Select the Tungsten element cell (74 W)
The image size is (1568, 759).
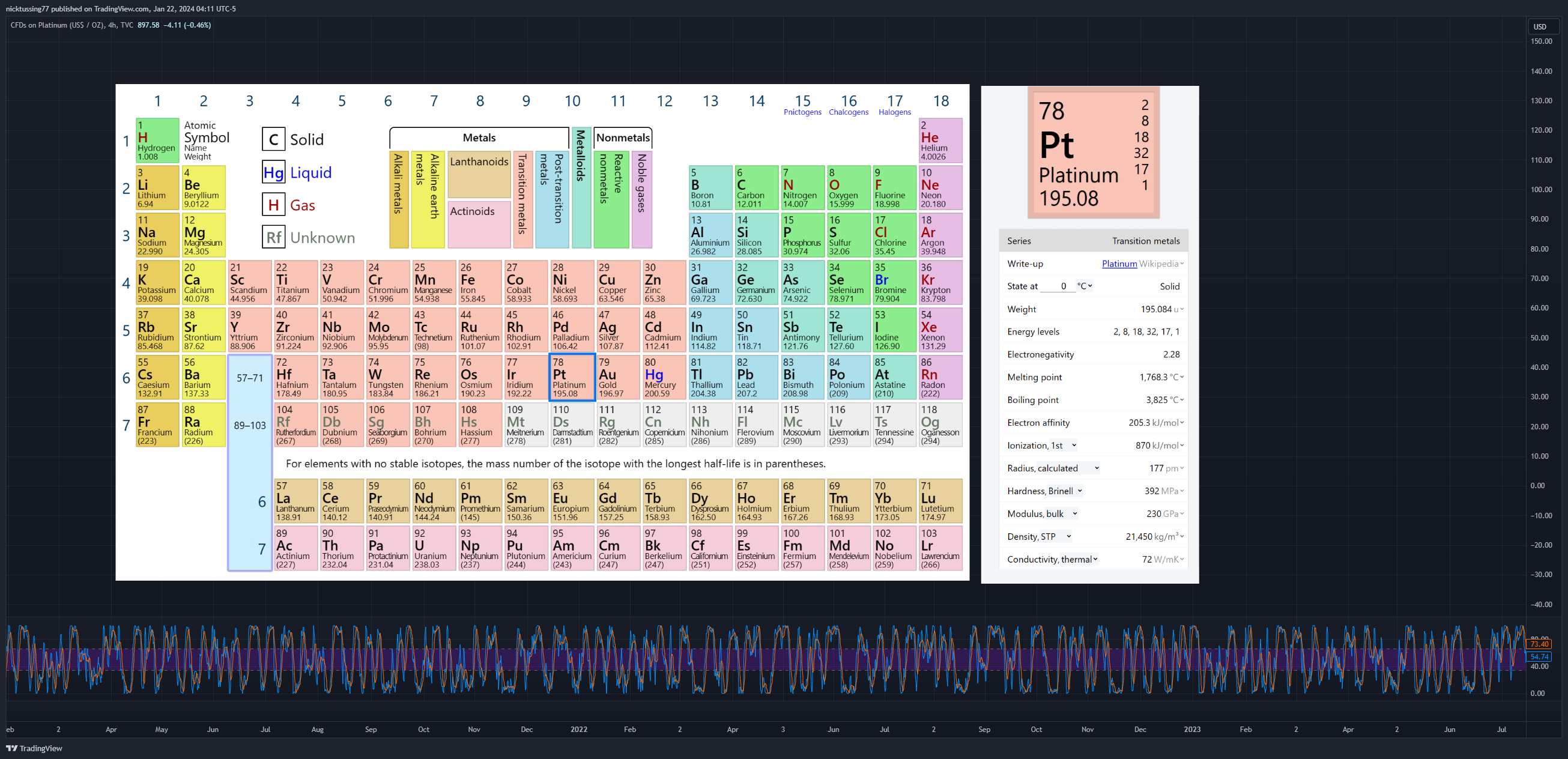[x=388, y=377]
